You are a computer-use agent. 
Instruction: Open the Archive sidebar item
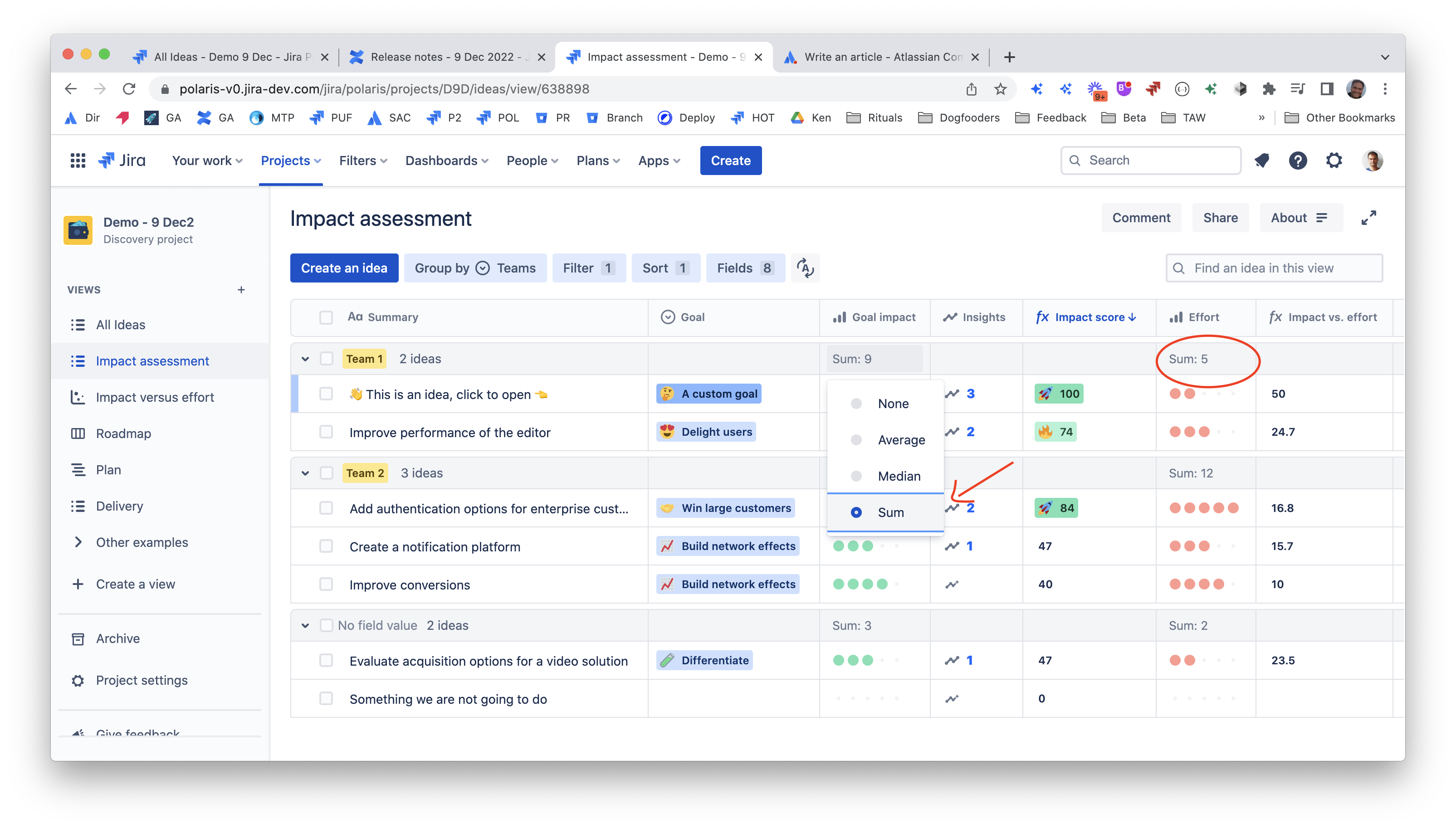click(x=118, y=638)
